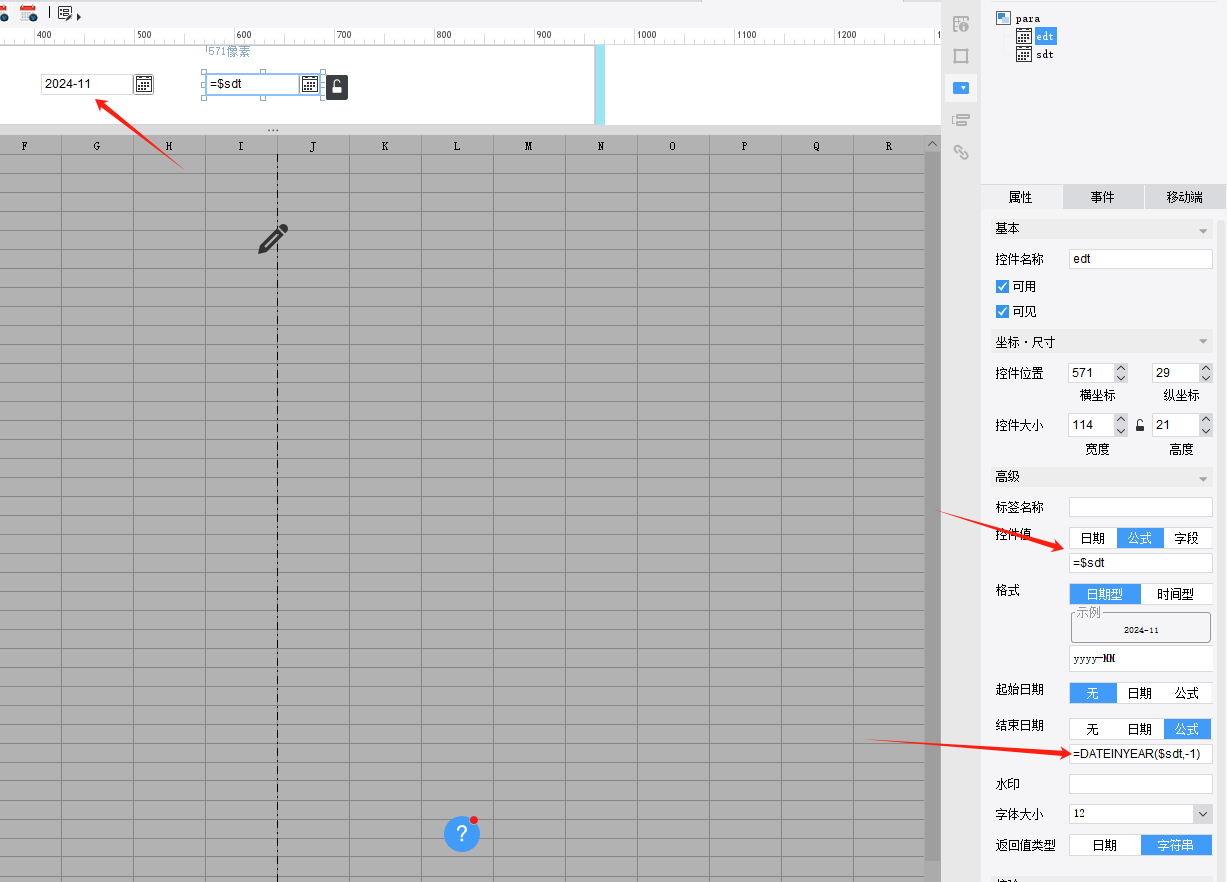Set 起始日期 to 日期
Viewport: 1227px width, 882px height.
click(x=1140, y=693)
